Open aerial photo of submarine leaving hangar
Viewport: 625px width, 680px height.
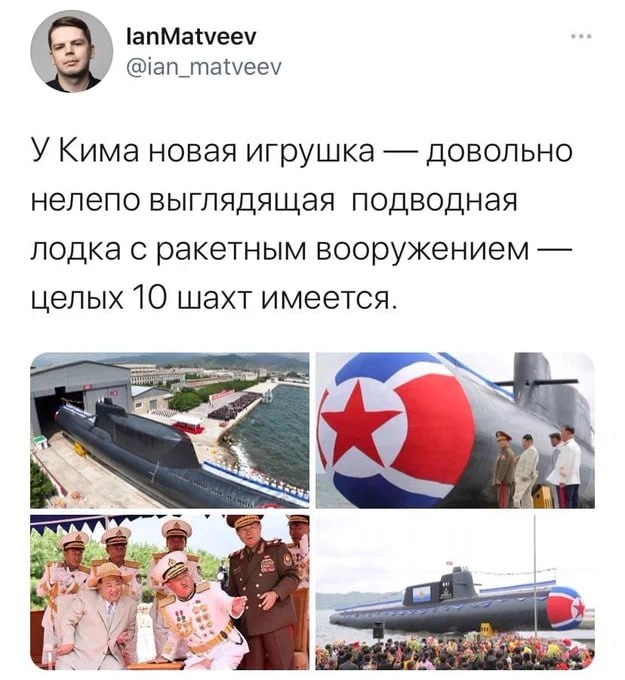pyautogui.click(x=170, y=430)
